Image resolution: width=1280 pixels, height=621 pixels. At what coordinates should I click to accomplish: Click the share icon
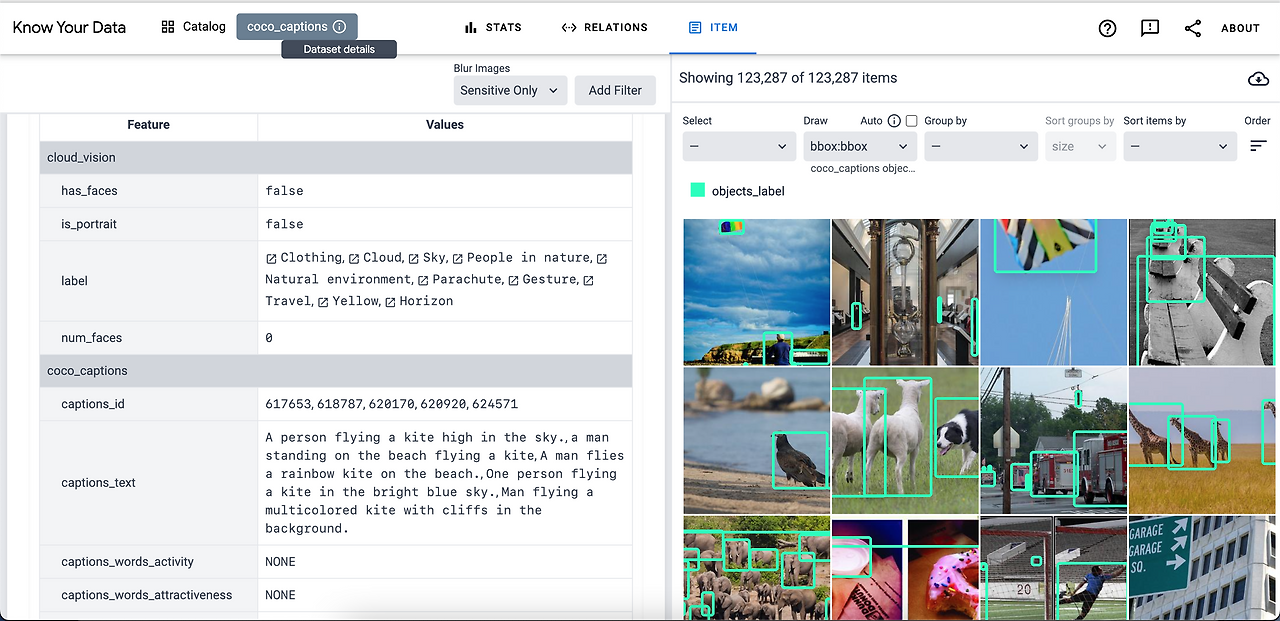coord(1193,28)
